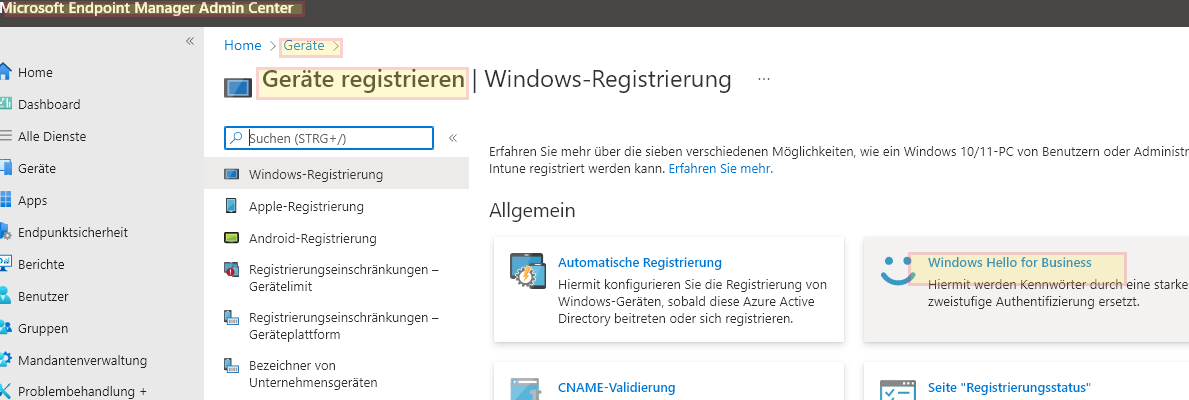Screen dimensions: 1189x400
Task: Select Android-Registrierung in the menu
Action: 312,238
